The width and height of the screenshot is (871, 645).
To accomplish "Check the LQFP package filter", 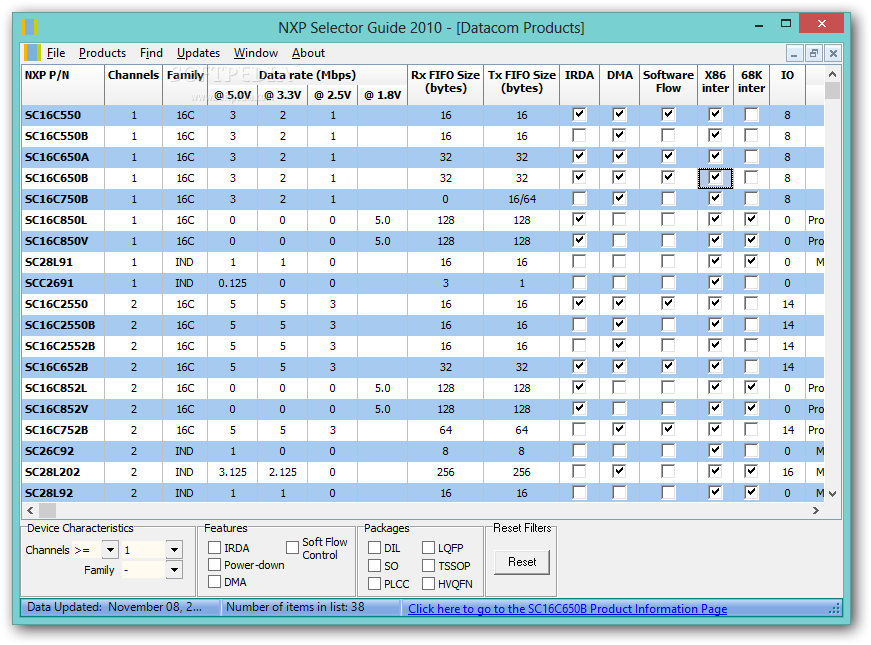I will [428, 548].
